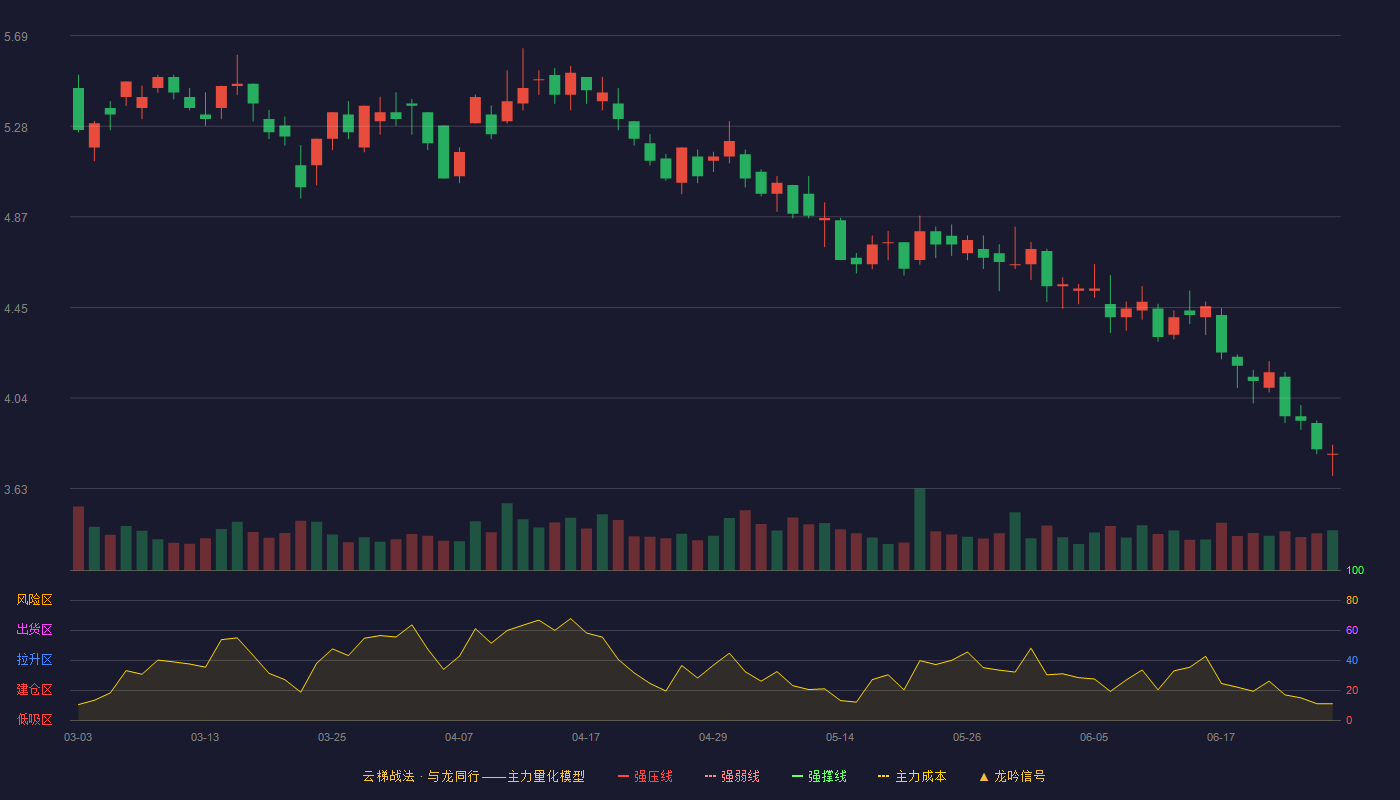This screenshot has height=800, width=1400.
Task: Click the 3.63 price axis label
Action: click(x=16, y=490)
